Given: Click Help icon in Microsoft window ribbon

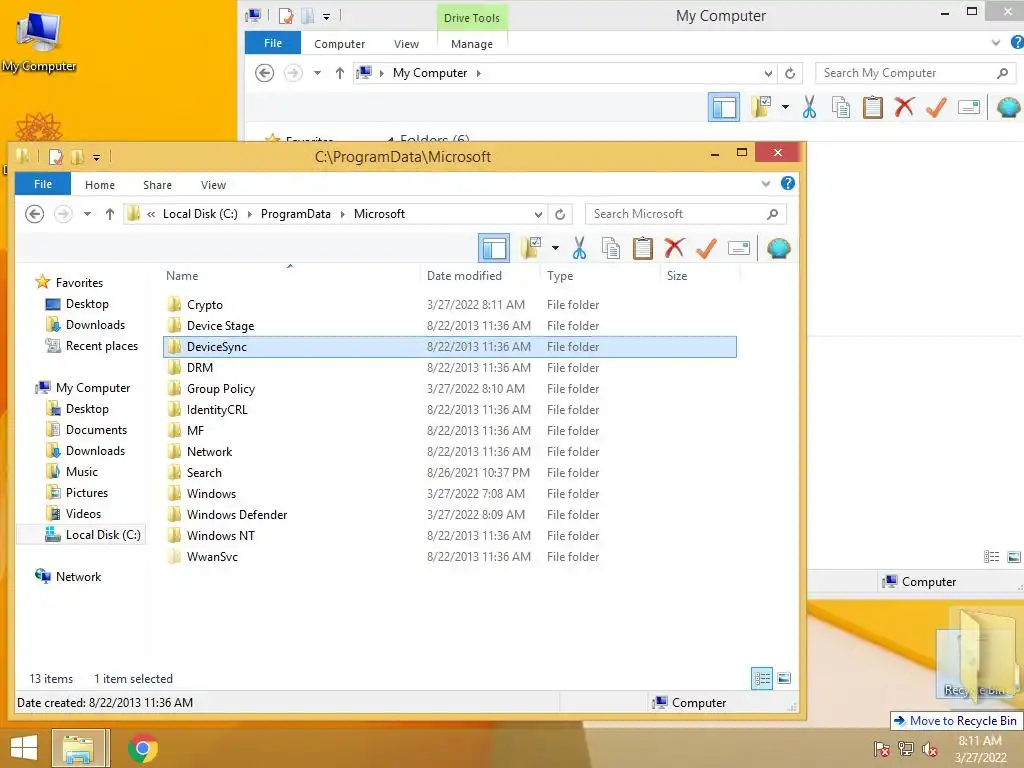Looking at the screenshot, I should (788, 184).
